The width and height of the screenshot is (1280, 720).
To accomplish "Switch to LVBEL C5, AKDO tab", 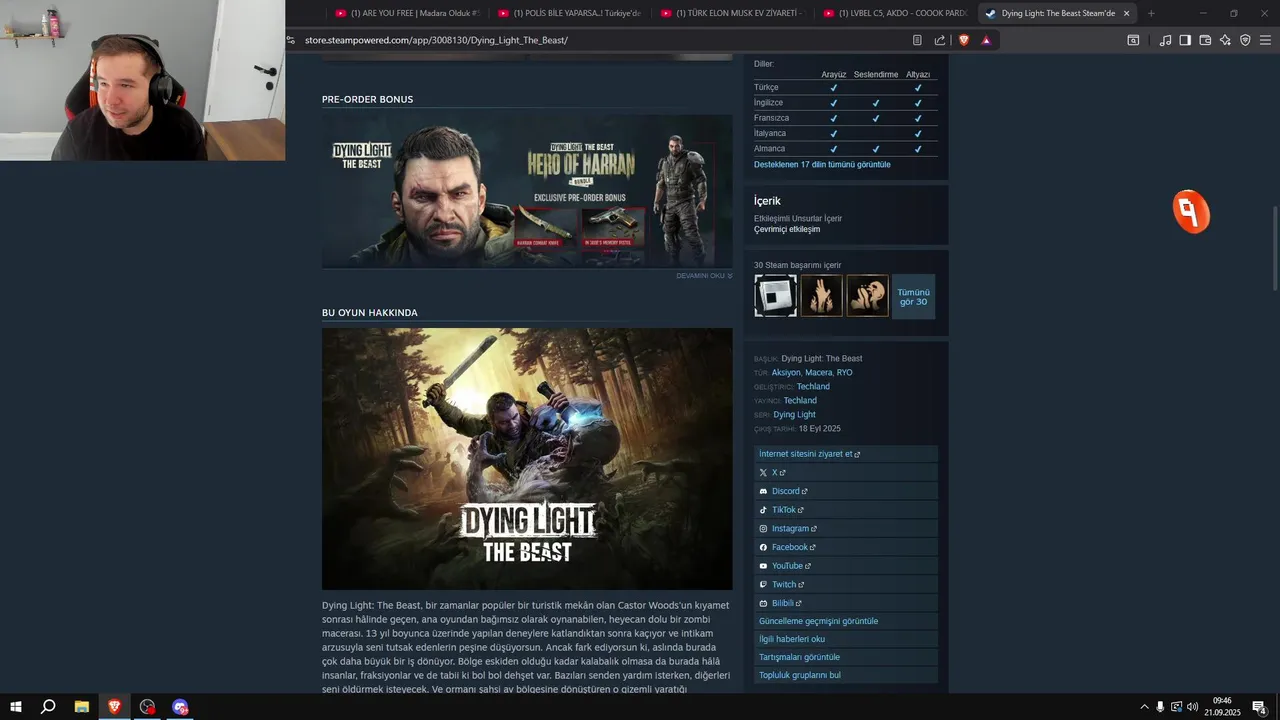I will click(895, 13).
